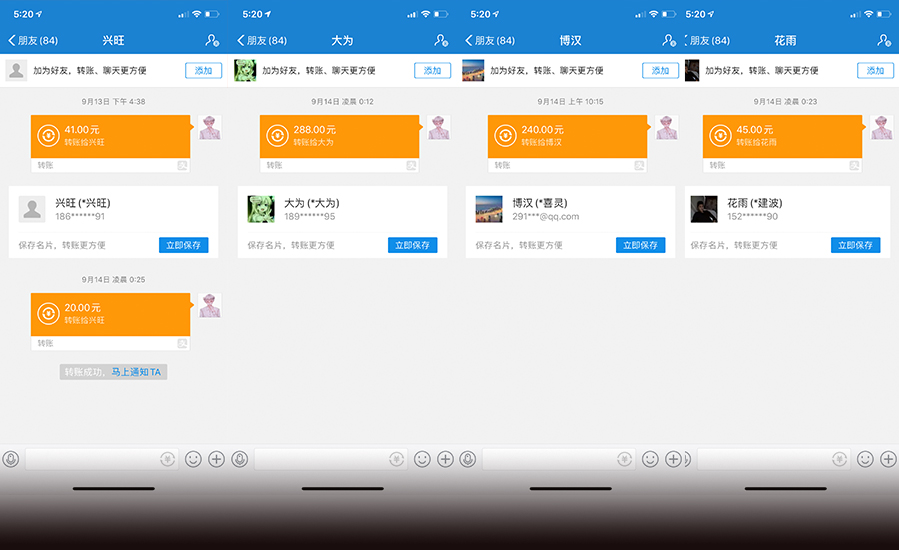The width and height of the screenshot is (899, 550).
Task: Click 添加 button in 大为 chat
Action: tap(432, 71)
